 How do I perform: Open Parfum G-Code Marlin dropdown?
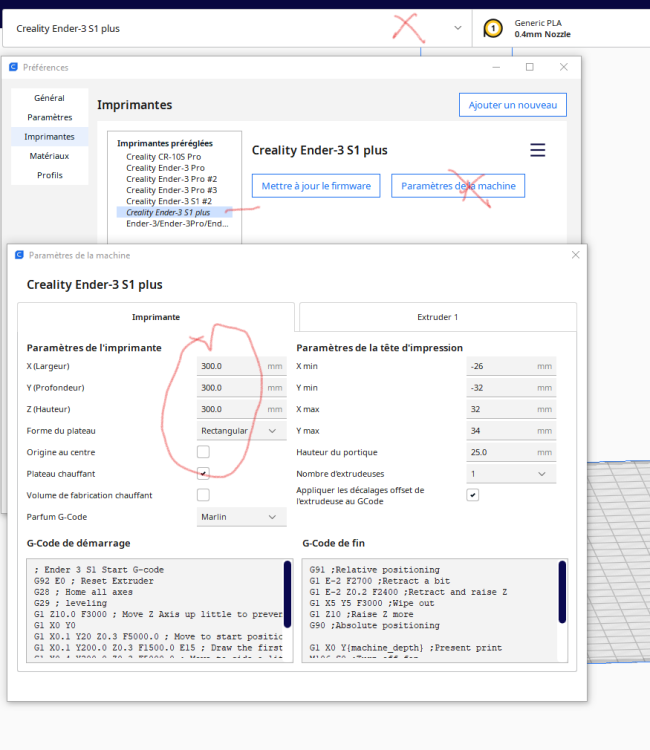click(242, 517)
